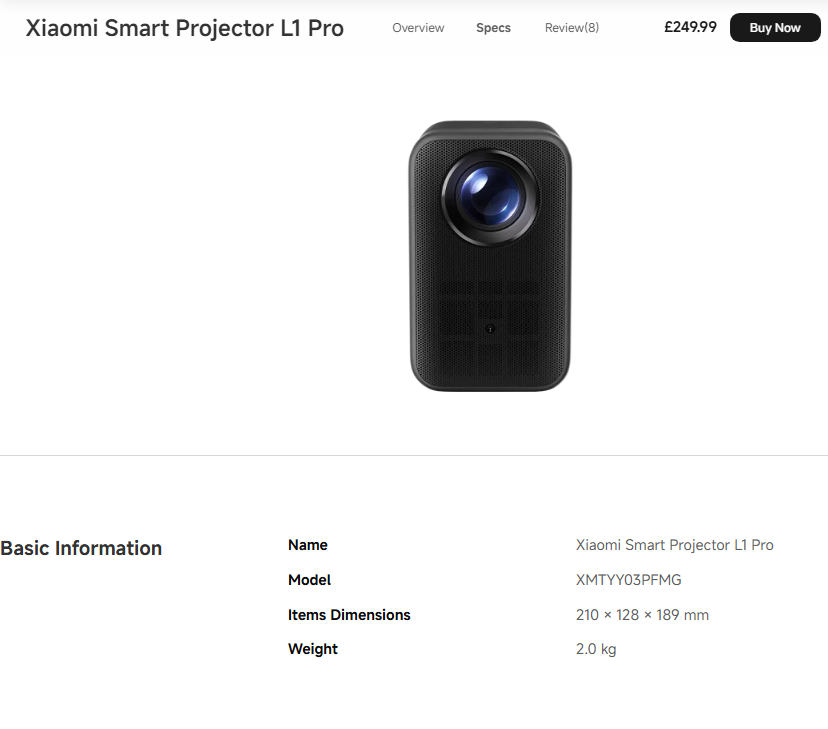
Task: Click the Model specification label
Action: point(309,580)
